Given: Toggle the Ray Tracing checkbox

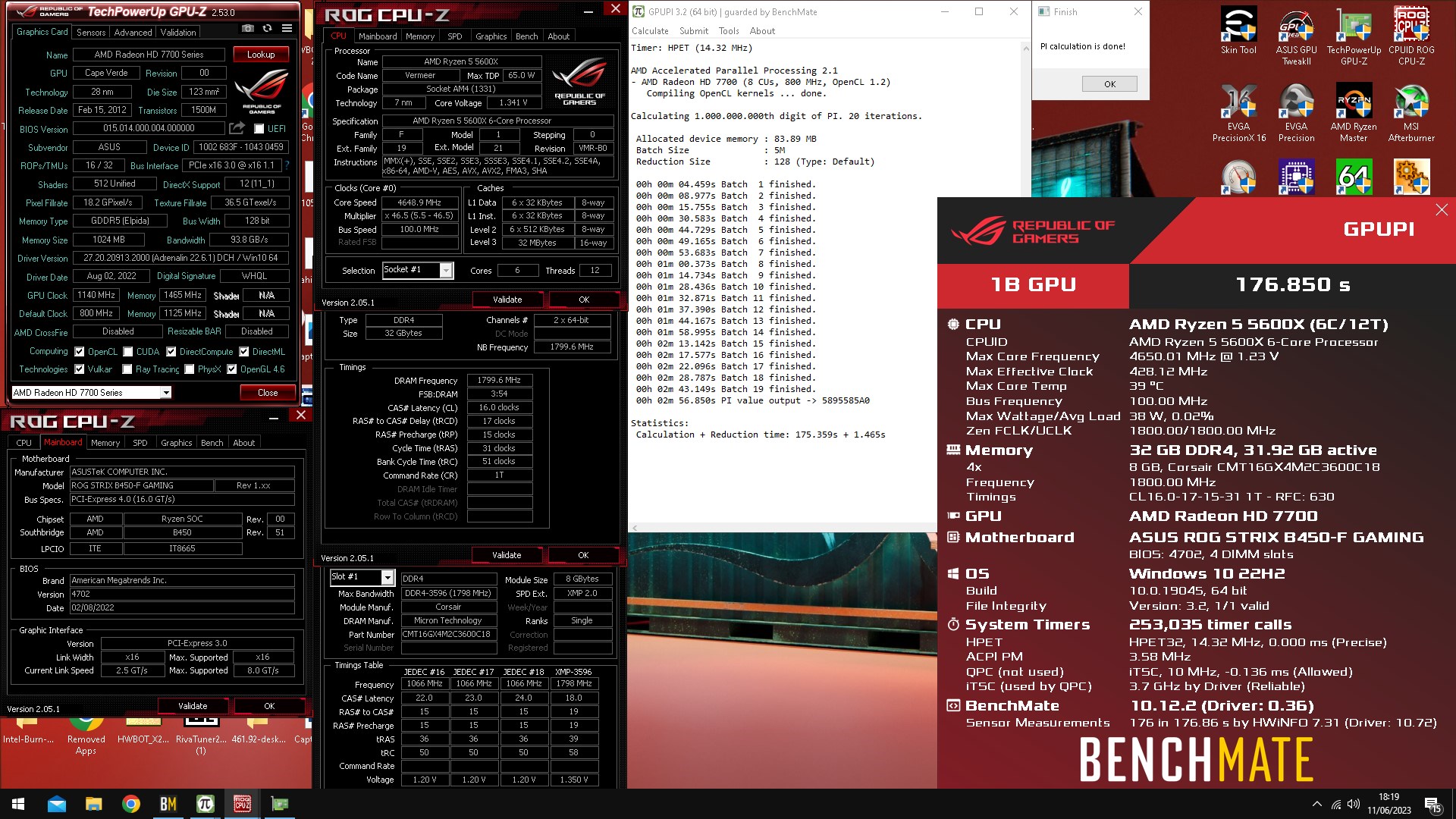Looking at the screenshot, I should click(x=127, y=369).
